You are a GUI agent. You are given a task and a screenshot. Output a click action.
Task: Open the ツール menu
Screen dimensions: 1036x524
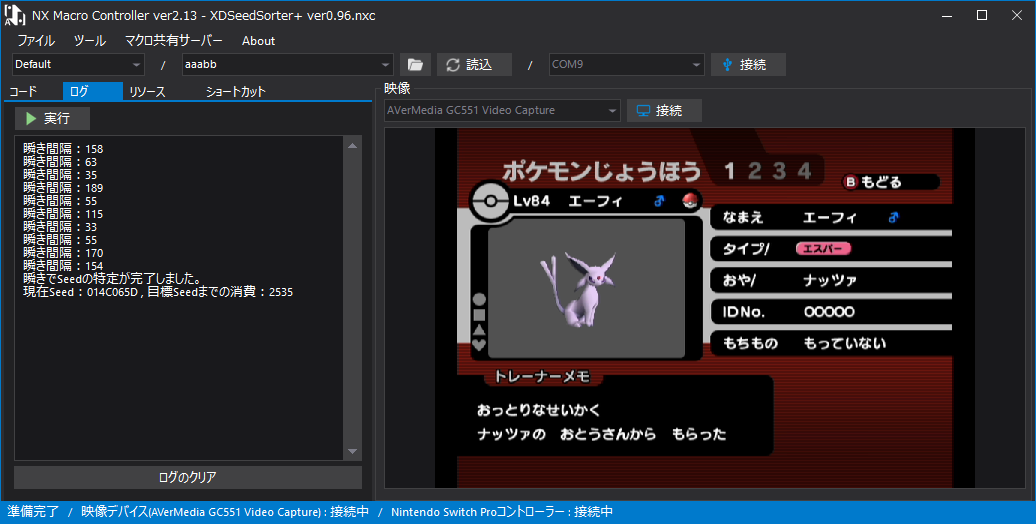(x=89, y=41)
